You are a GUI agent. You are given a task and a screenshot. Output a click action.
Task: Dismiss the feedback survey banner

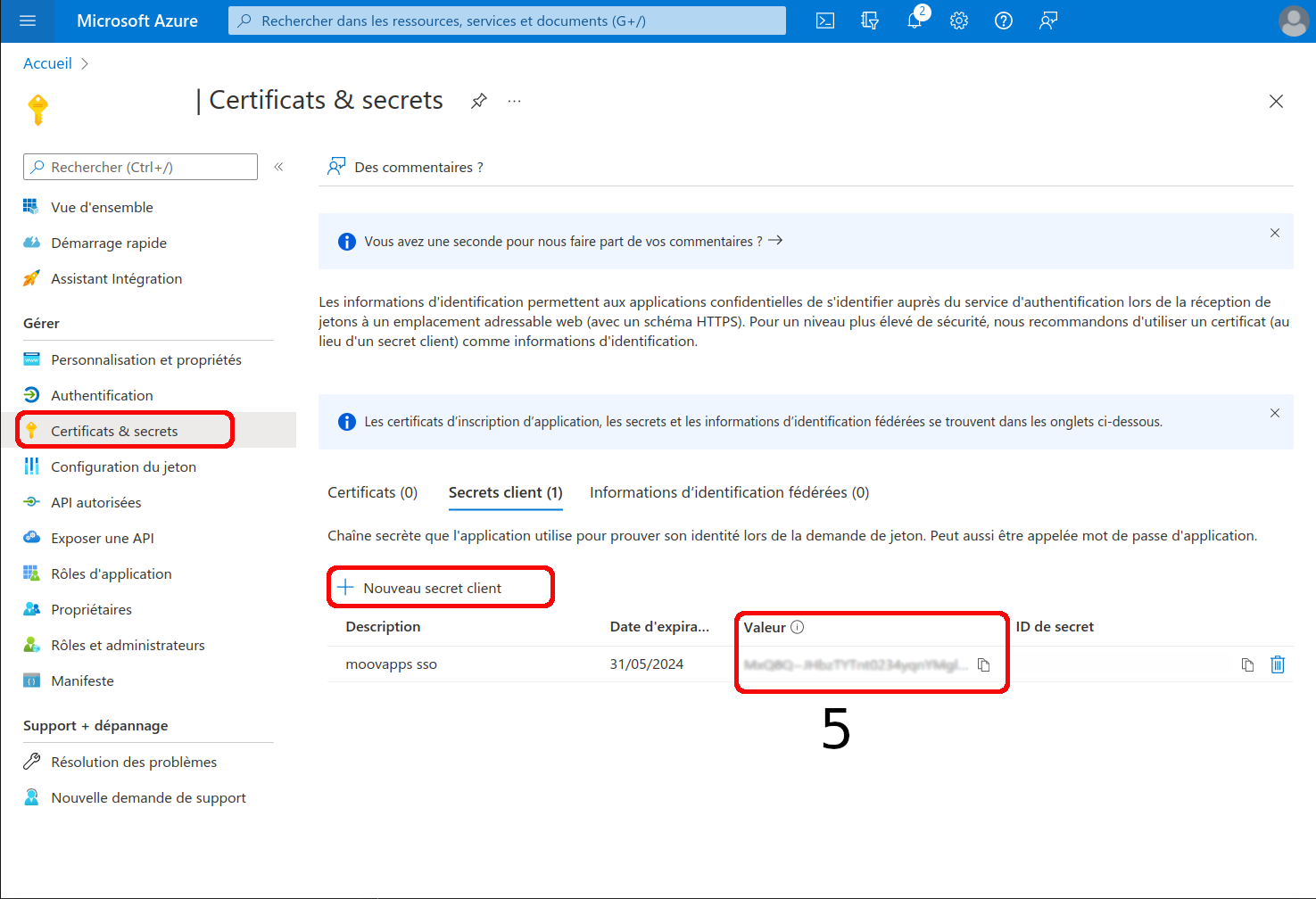[x=1275, y=233]
